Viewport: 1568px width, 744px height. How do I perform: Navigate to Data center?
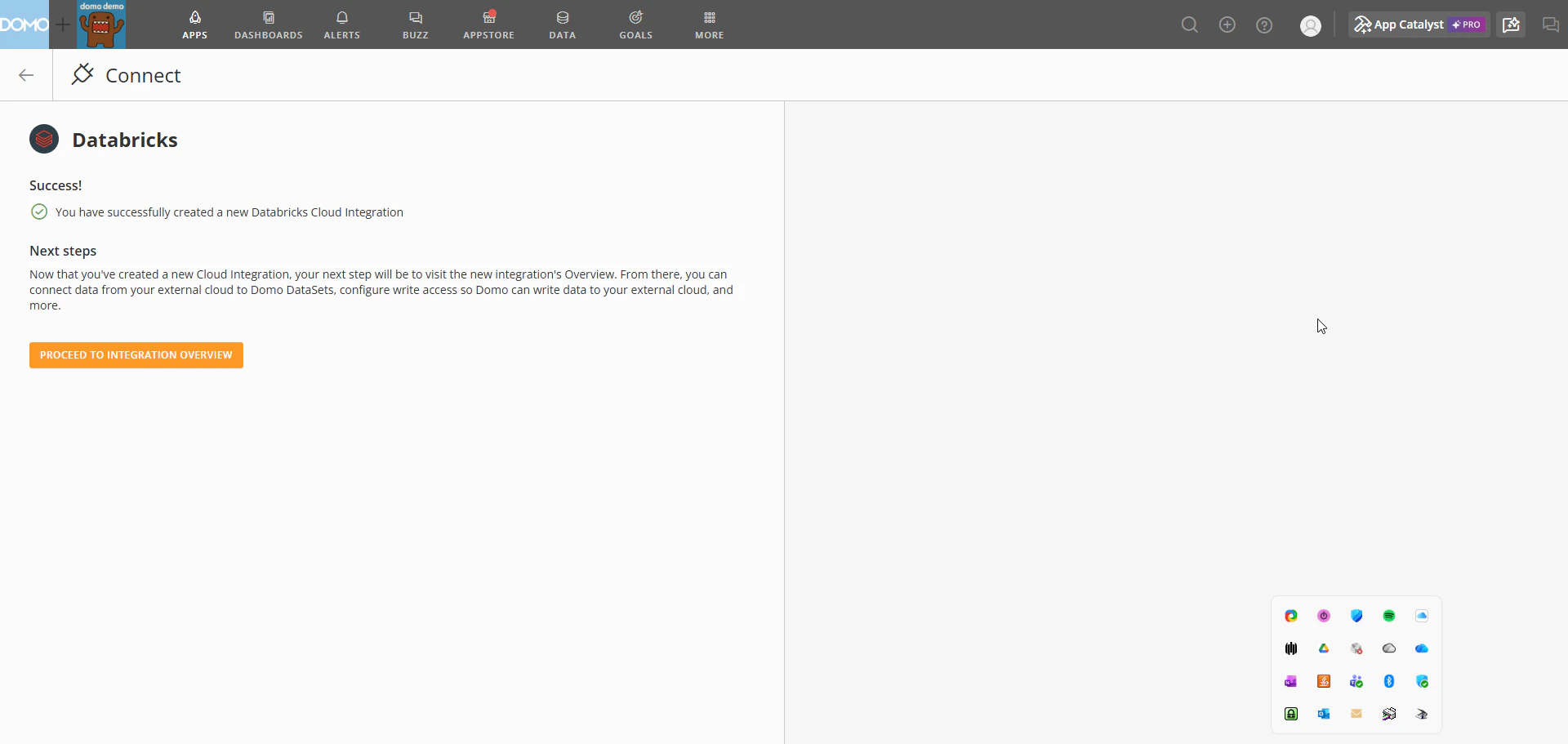click(x=563, y=25)
